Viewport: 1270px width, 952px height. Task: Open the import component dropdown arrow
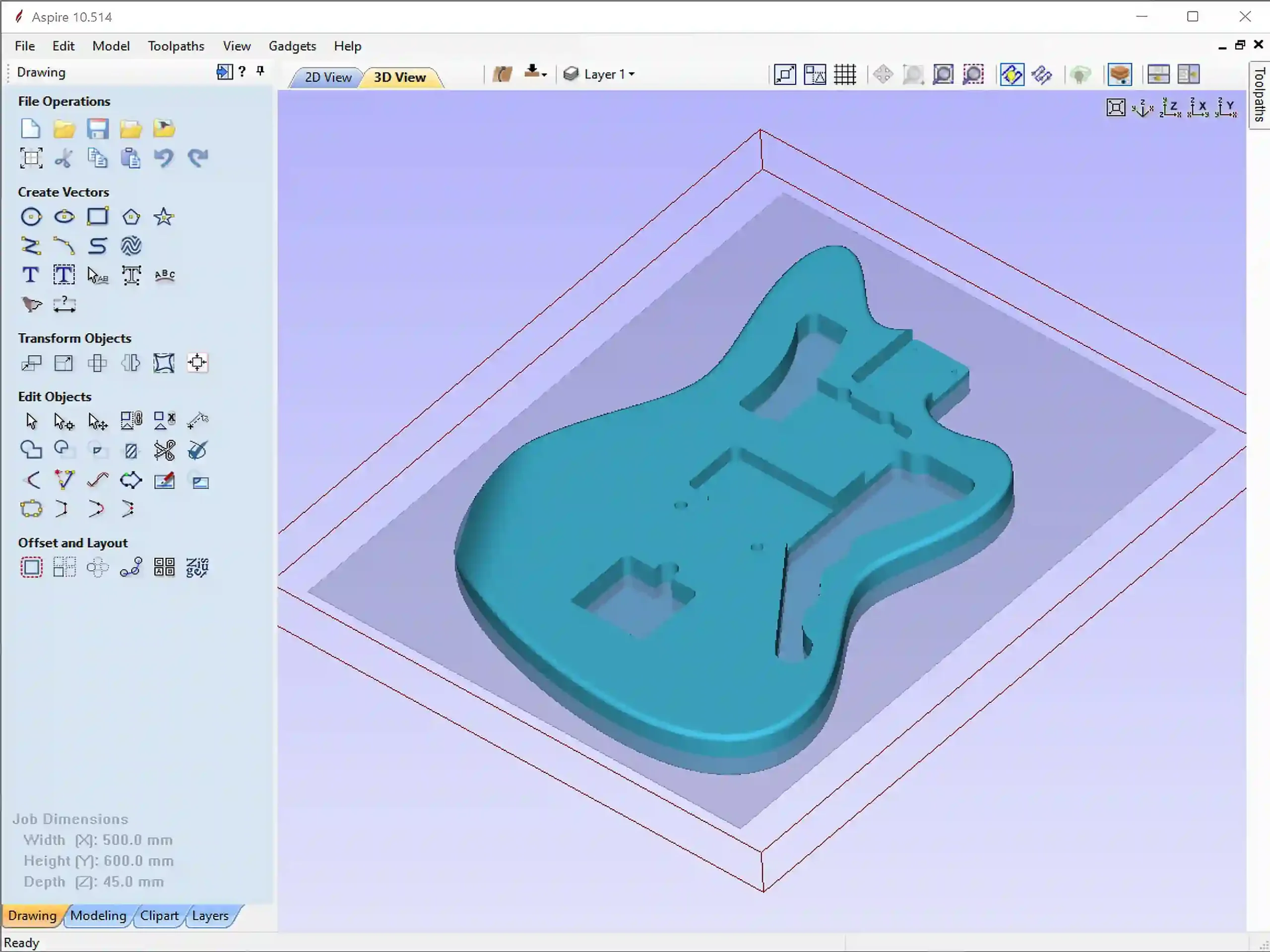(x=544, y=74)
